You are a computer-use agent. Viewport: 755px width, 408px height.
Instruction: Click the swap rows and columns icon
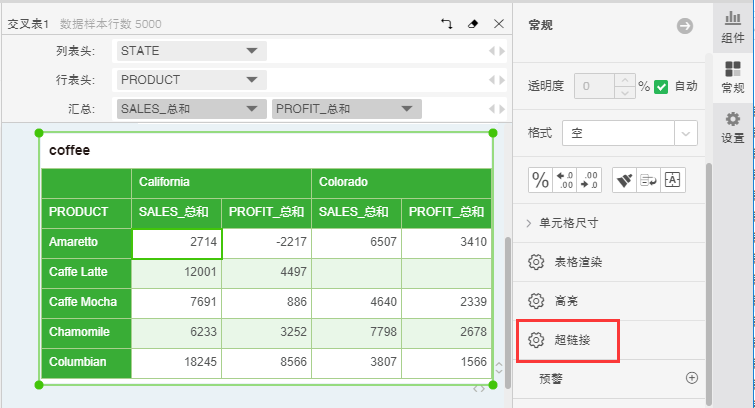tap(447, 23)
